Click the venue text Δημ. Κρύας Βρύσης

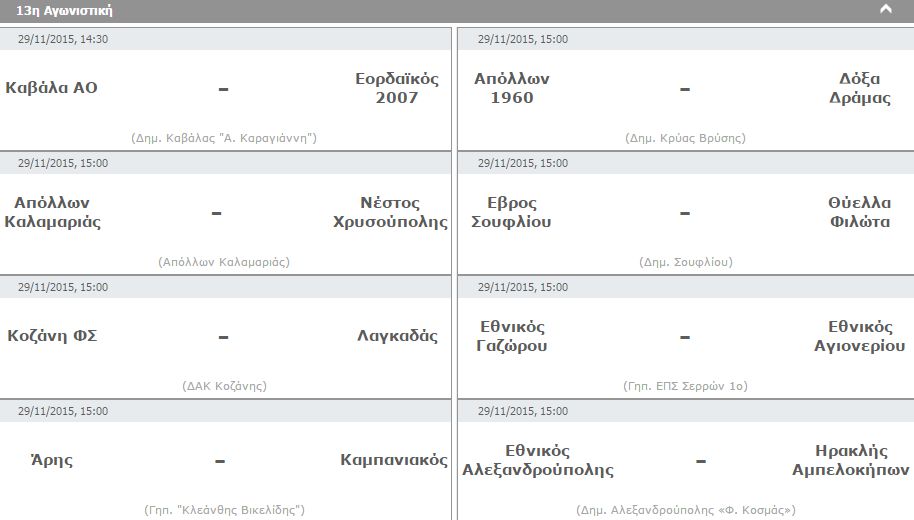click(686, 138)
